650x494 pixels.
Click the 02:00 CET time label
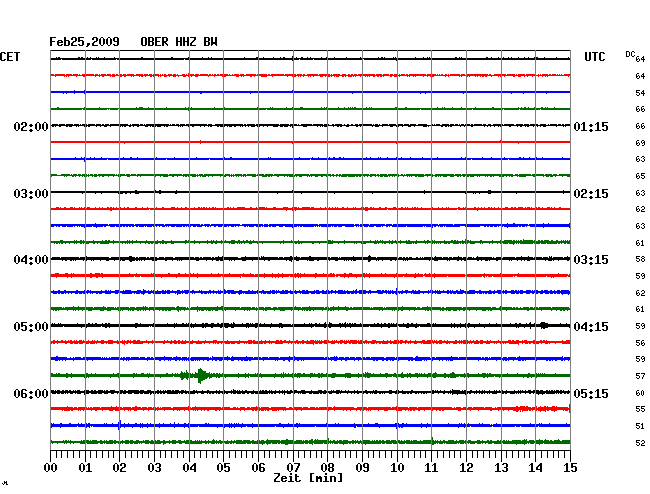[31, 126]
